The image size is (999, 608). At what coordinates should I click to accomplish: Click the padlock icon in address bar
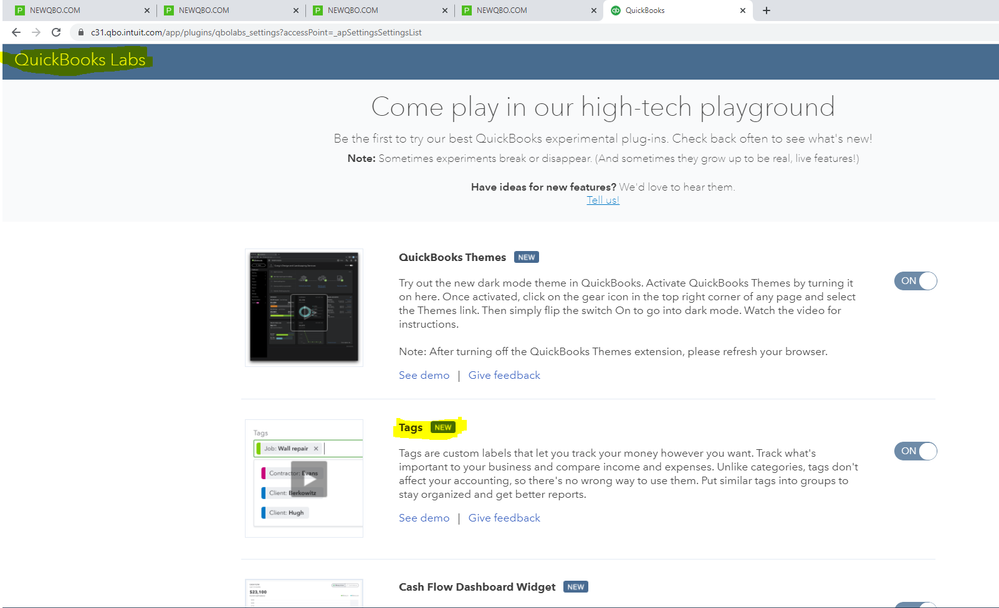click(81, 33)
